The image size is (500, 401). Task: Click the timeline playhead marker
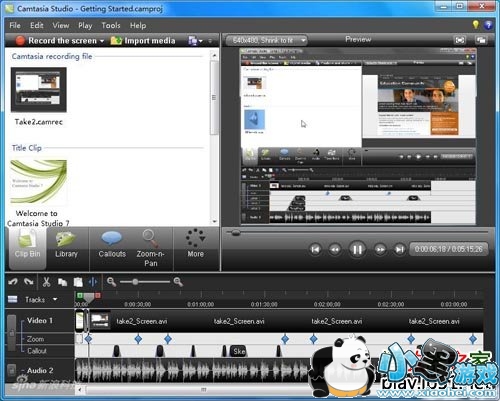88,298
